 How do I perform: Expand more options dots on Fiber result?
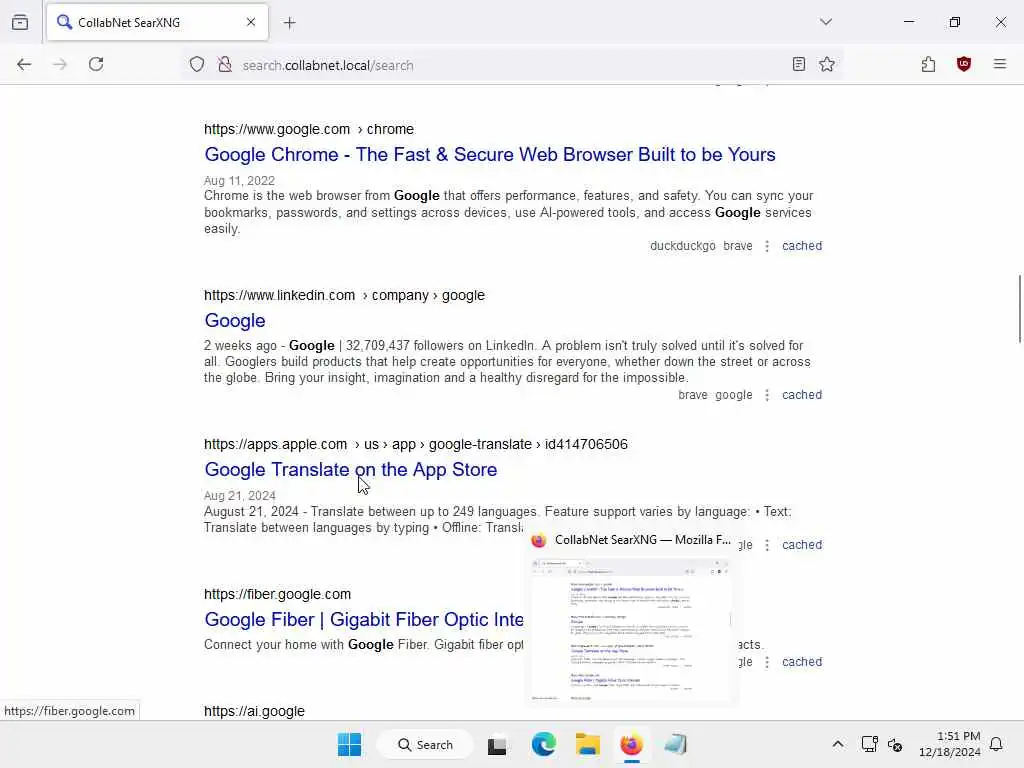click(x=767, y=662)
